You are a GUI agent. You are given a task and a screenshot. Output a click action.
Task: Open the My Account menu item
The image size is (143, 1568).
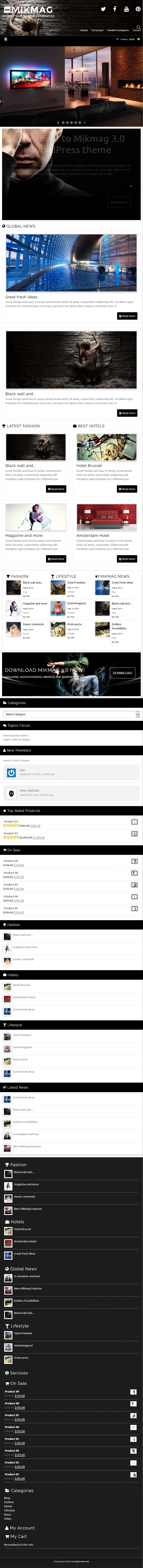tap(97, 30)
